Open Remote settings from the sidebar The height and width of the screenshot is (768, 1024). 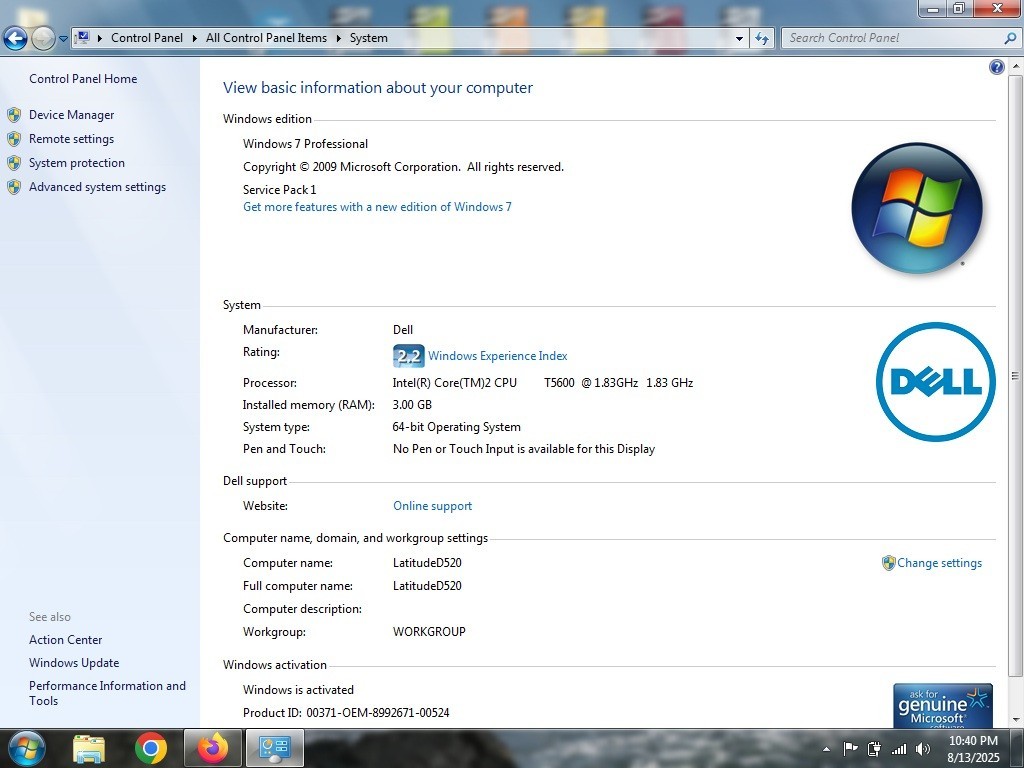pos(71,138)
